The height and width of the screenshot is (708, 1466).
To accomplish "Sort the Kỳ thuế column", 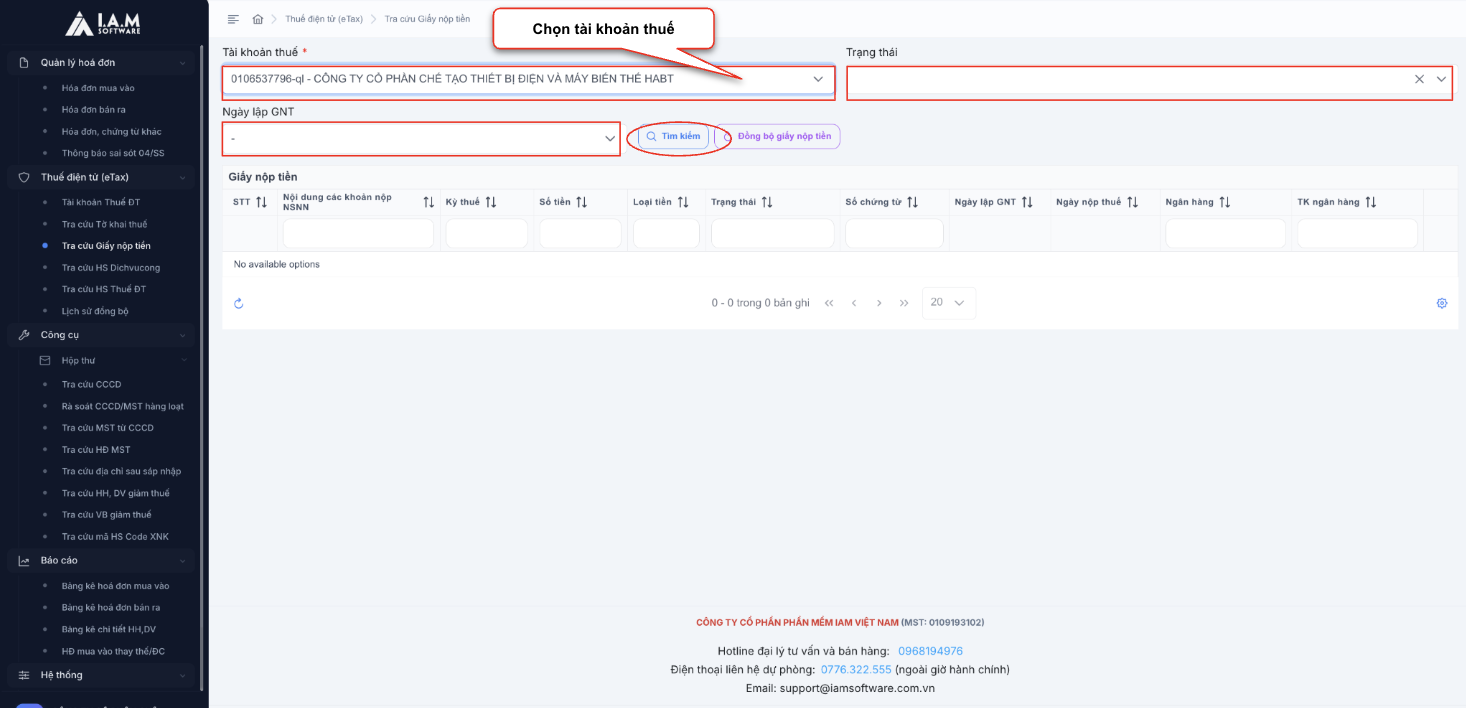I will [x=491, y=202].
